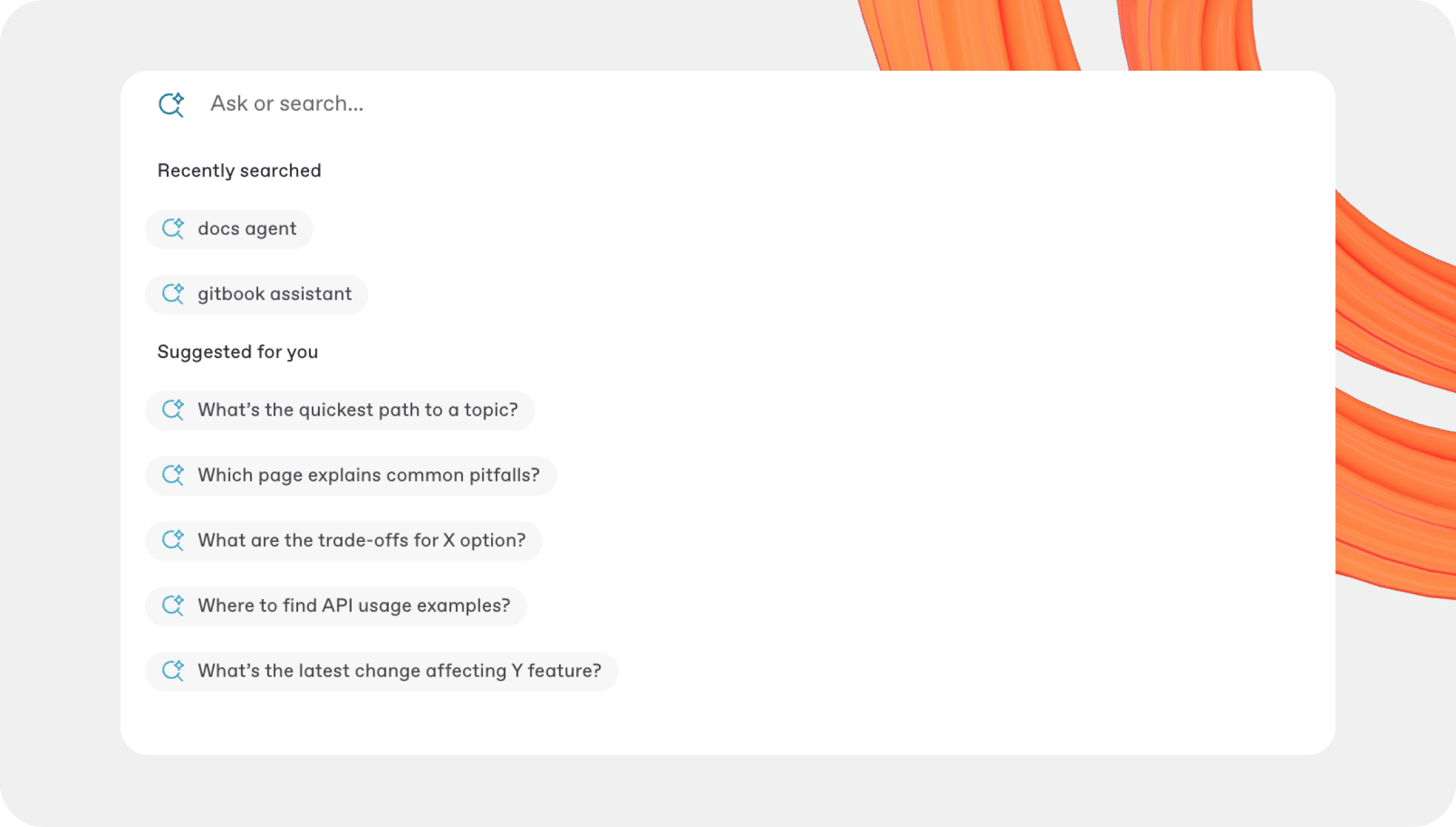Screen dimensions: 1456x827
Task: Select the AI icon on latest change suggestion
Action: (174, 671)
